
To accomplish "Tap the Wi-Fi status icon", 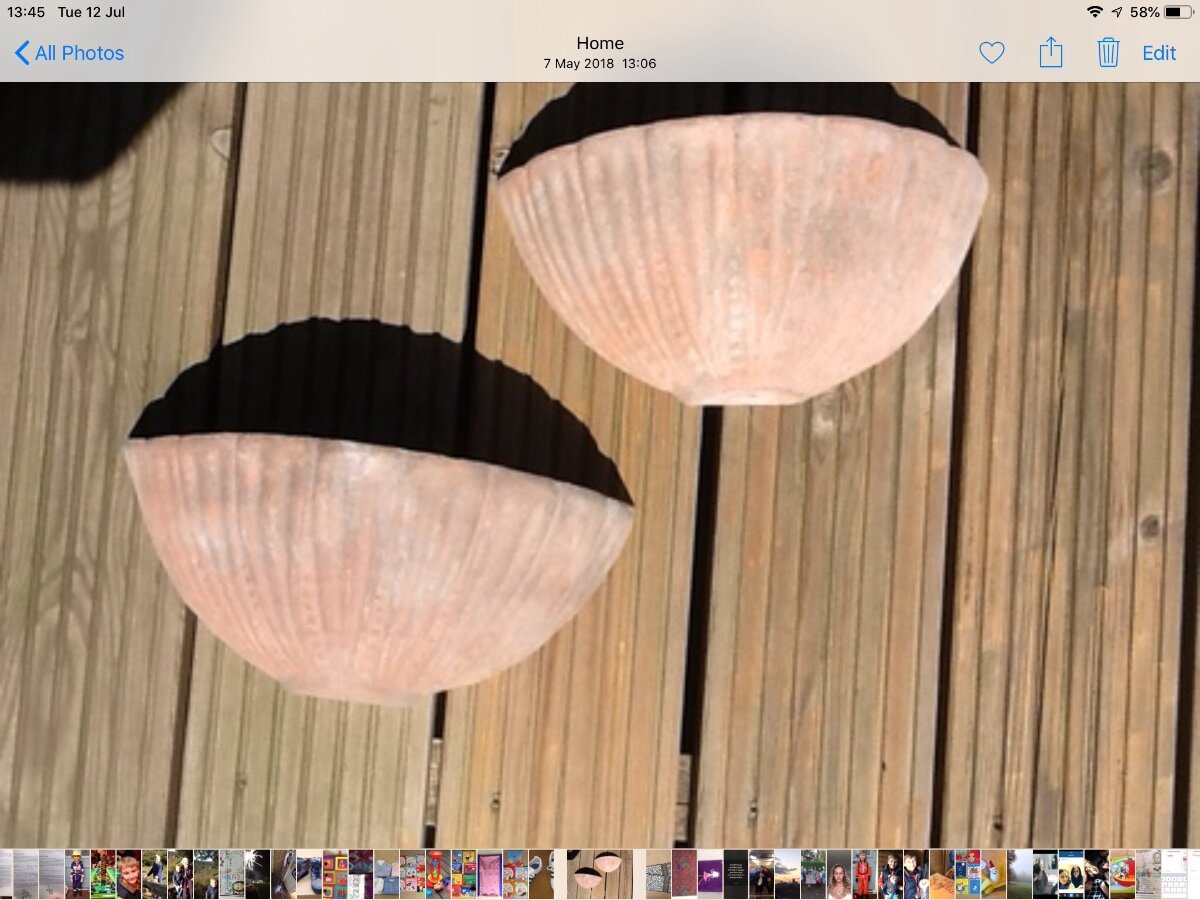I will 1095,12.
